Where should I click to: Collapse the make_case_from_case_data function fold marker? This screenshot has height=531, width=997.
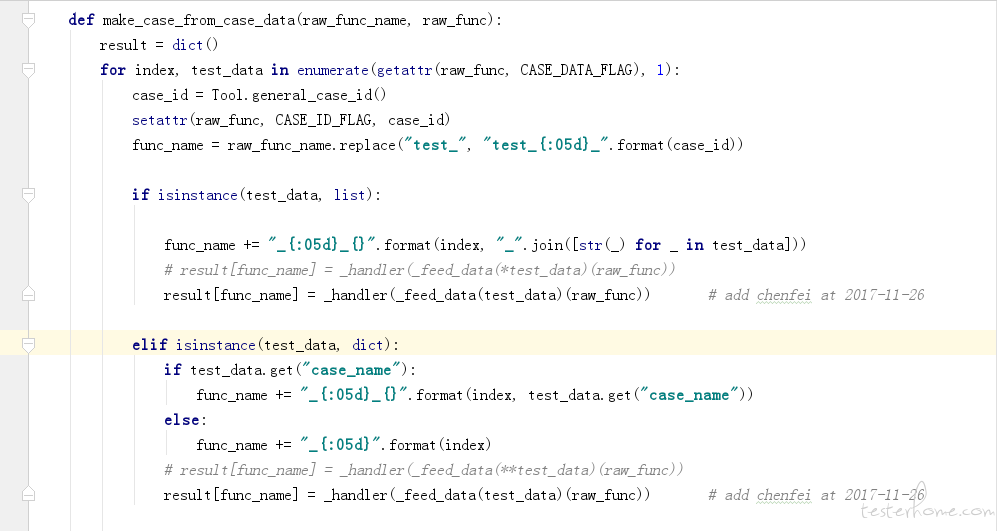28,20
